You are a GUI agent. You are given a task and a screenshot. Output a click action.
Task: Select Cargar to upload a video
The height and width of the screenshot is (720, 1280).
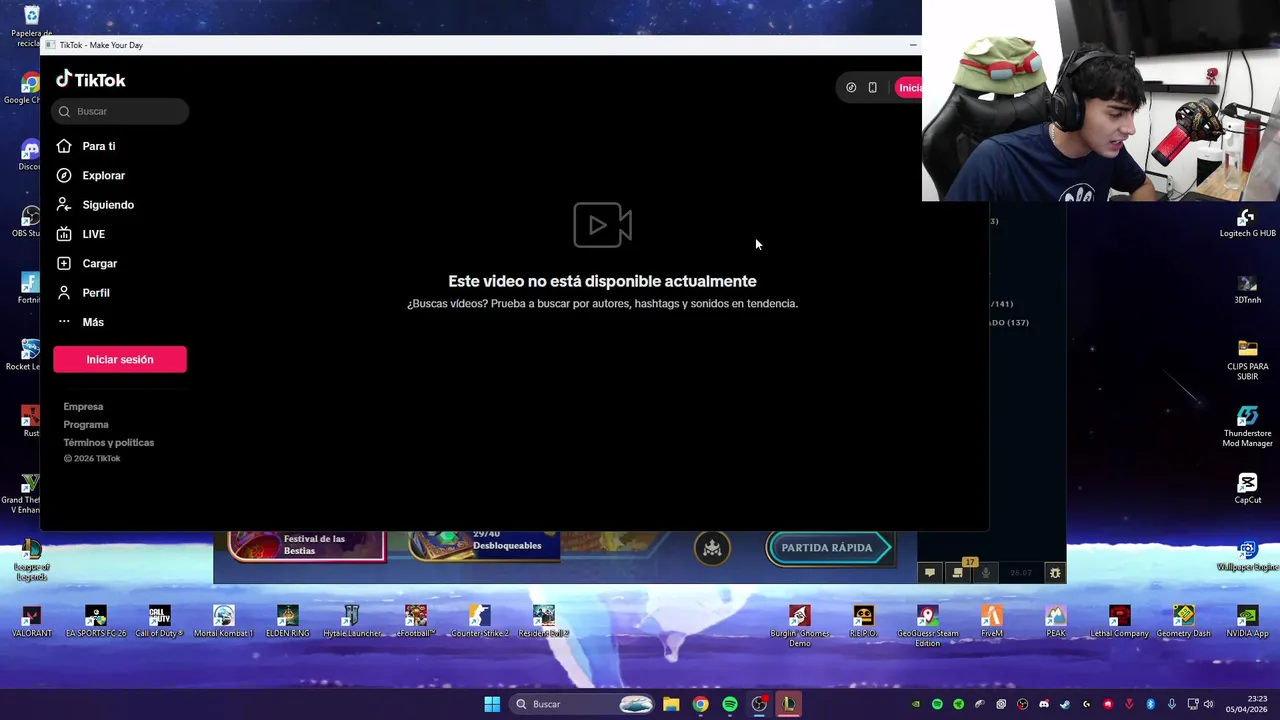(x=99, y=263)
